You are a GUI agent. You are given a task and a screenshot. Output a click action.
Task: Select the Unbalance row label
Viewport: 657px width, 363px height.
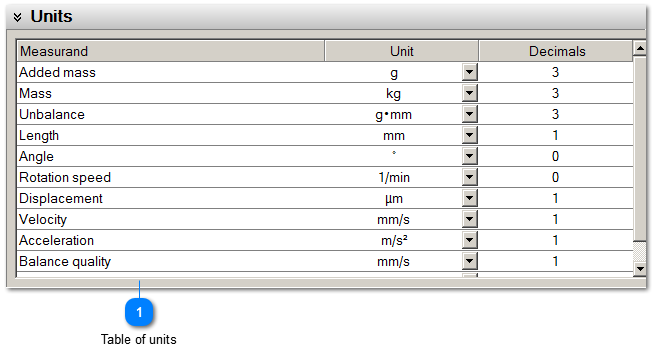click(52, 114)
